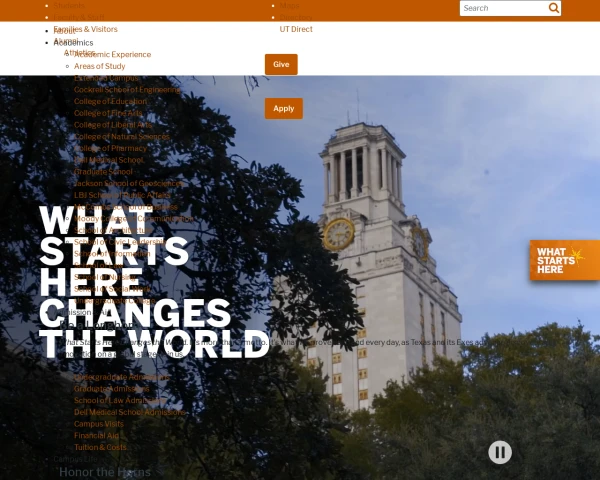Open Moody College of Communication link
This screenshot has width=600, height=480.
coord(134,219)
